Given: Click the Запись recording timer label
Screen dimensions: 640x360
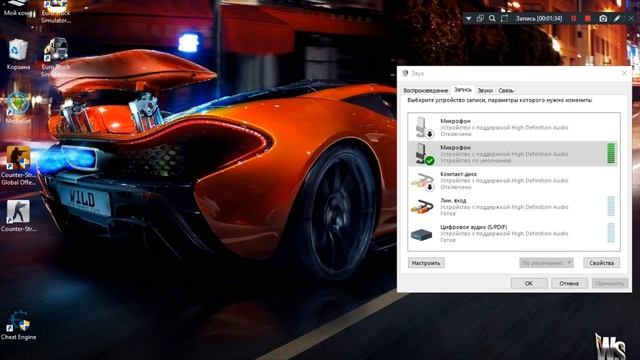Looking at the screenshot, I should point(539,18).
